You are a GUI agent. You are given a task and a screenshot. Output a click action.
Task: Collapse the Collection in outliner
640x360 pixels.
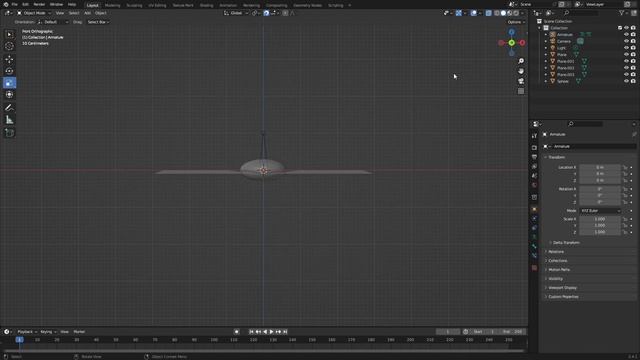pos(539,28)
